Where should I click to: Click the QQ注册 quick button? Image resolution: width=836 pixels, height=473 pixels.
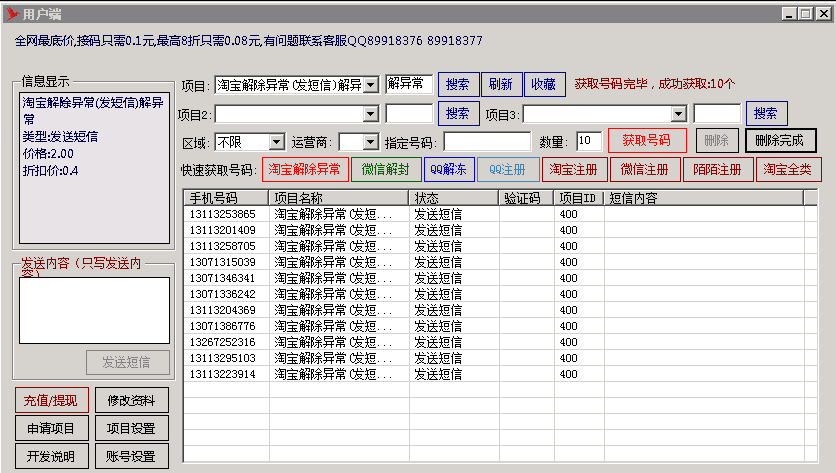[508, 170]
